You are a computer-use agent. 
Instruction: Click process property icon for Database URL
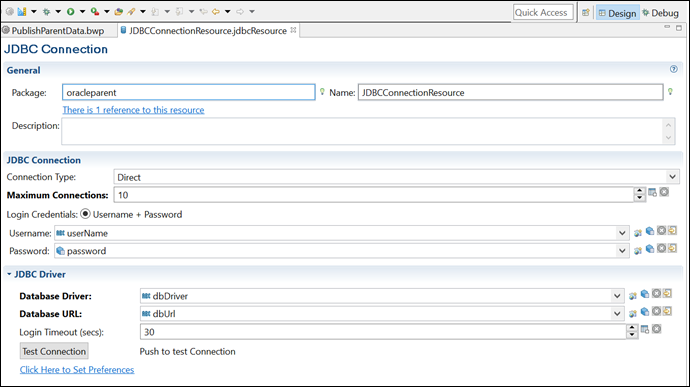(645, 311)
